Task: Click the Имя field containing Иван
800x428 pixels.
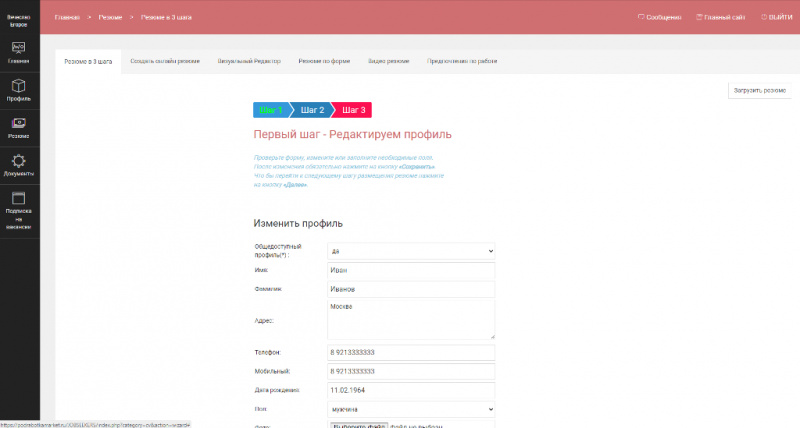Action: pos(411,270)
